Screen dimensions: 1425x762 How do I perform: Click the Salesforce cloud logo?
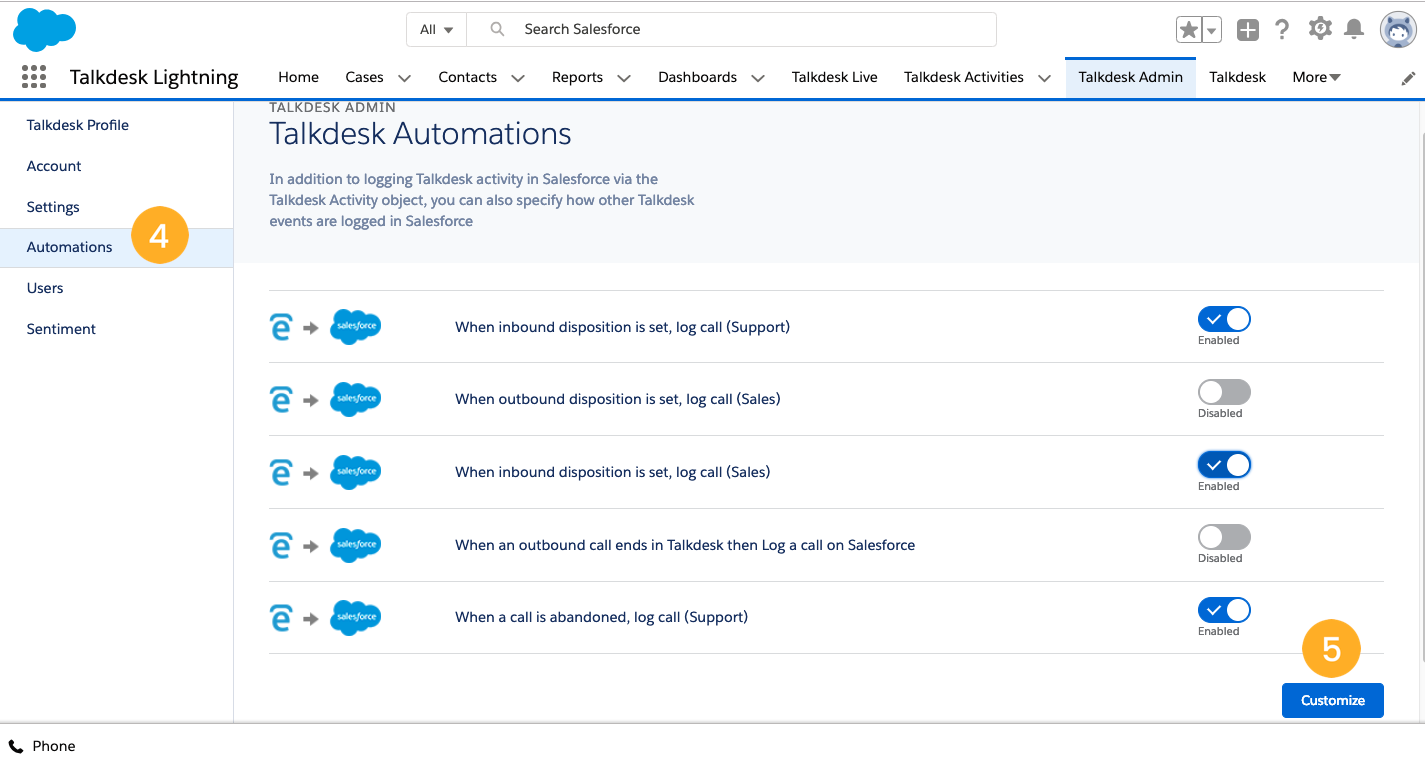(x=44, y=29)
